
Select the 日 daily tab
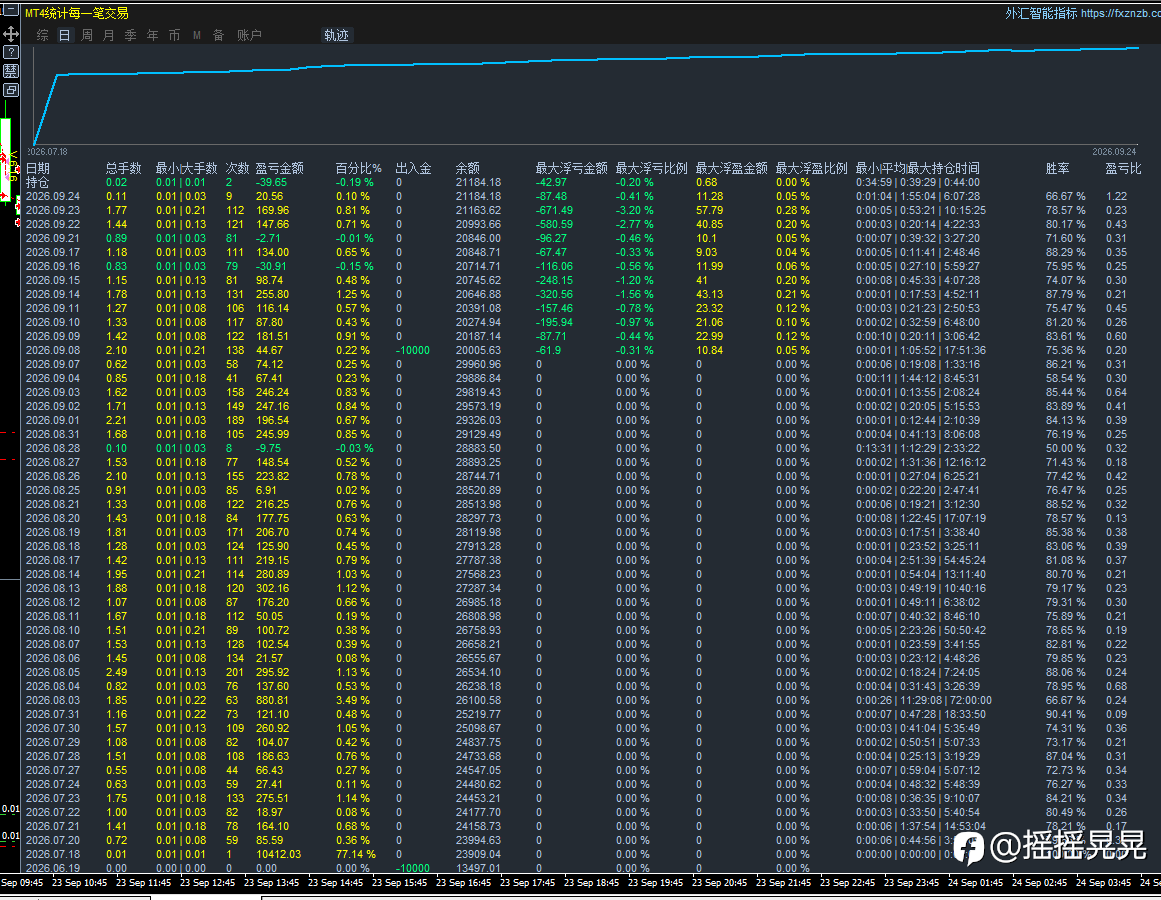64,35
